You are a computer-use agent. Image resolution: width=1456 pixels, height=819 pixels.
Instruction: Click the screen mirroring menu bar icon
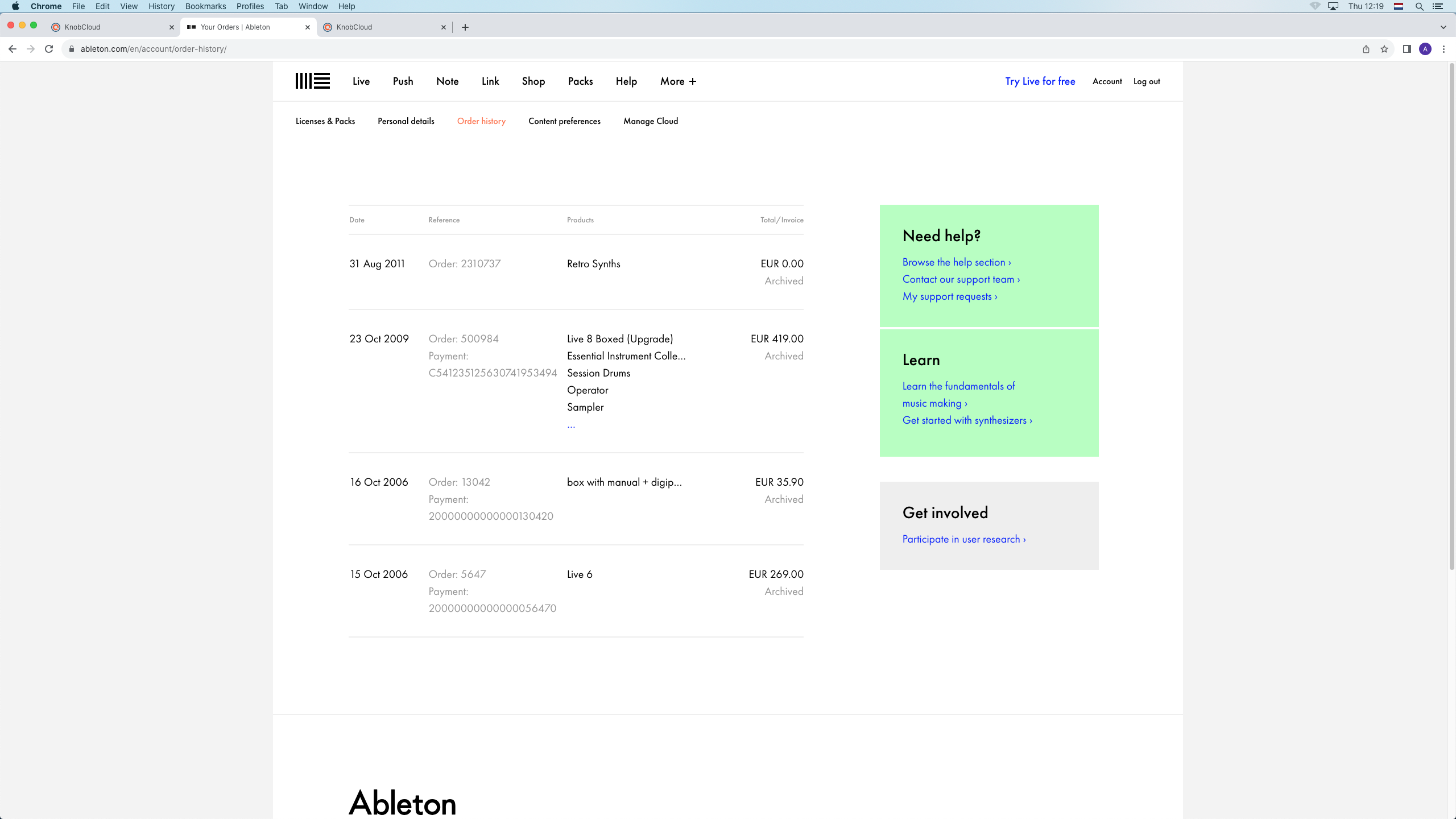point(1334,6)
